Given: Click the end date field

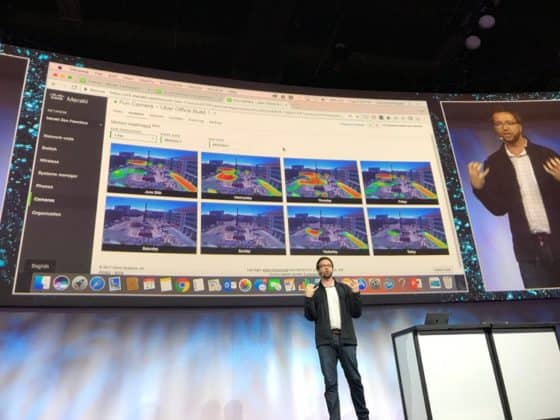Looking at the screenshot, I should 221,145.
